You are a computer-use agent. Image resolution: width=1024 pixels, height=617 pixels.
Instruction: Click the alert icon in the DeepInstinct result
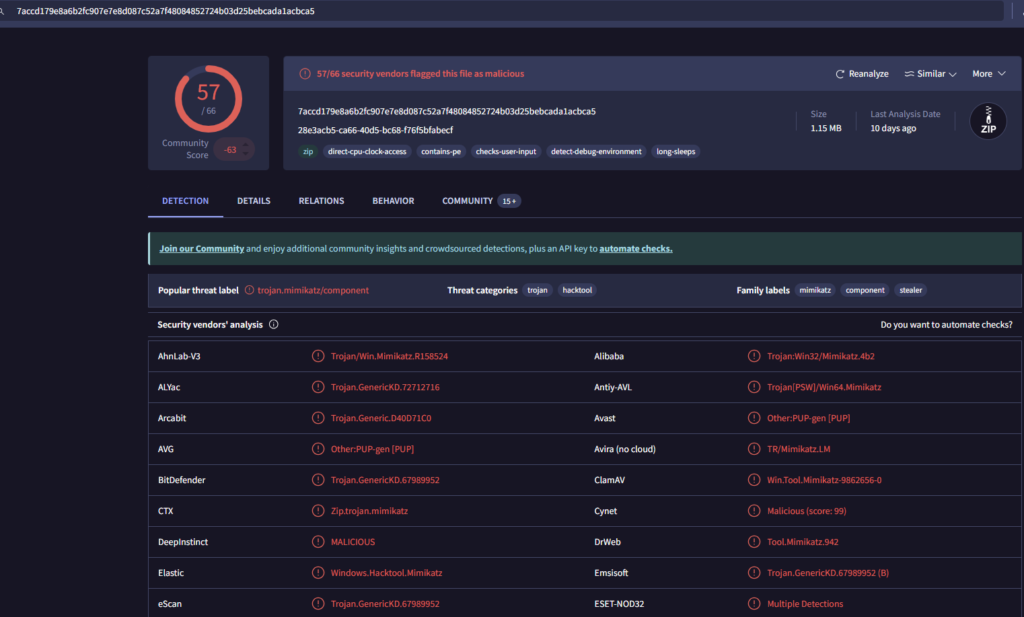click(318, 542)
